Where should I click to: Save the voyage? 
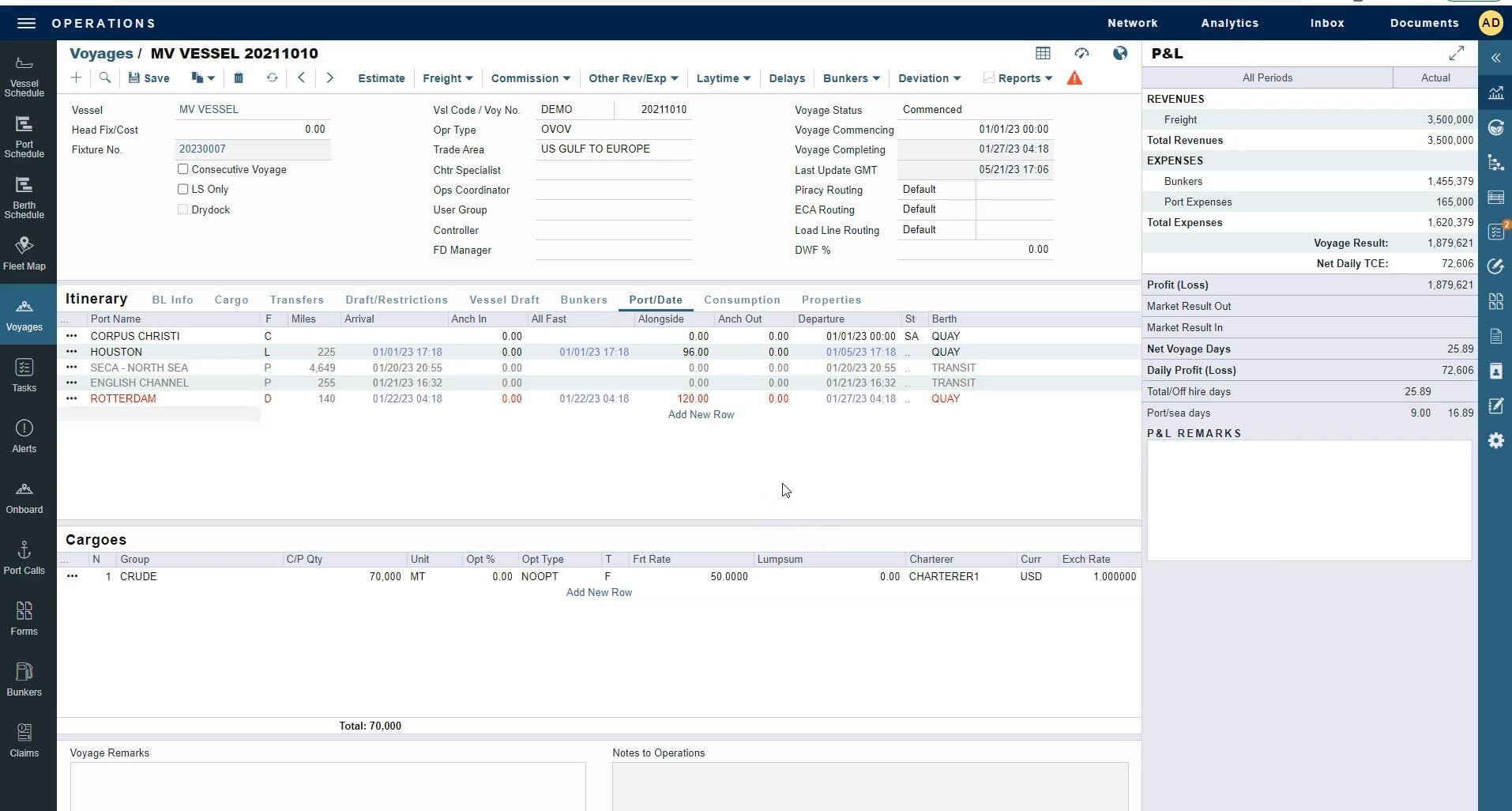tap(149, 78)
